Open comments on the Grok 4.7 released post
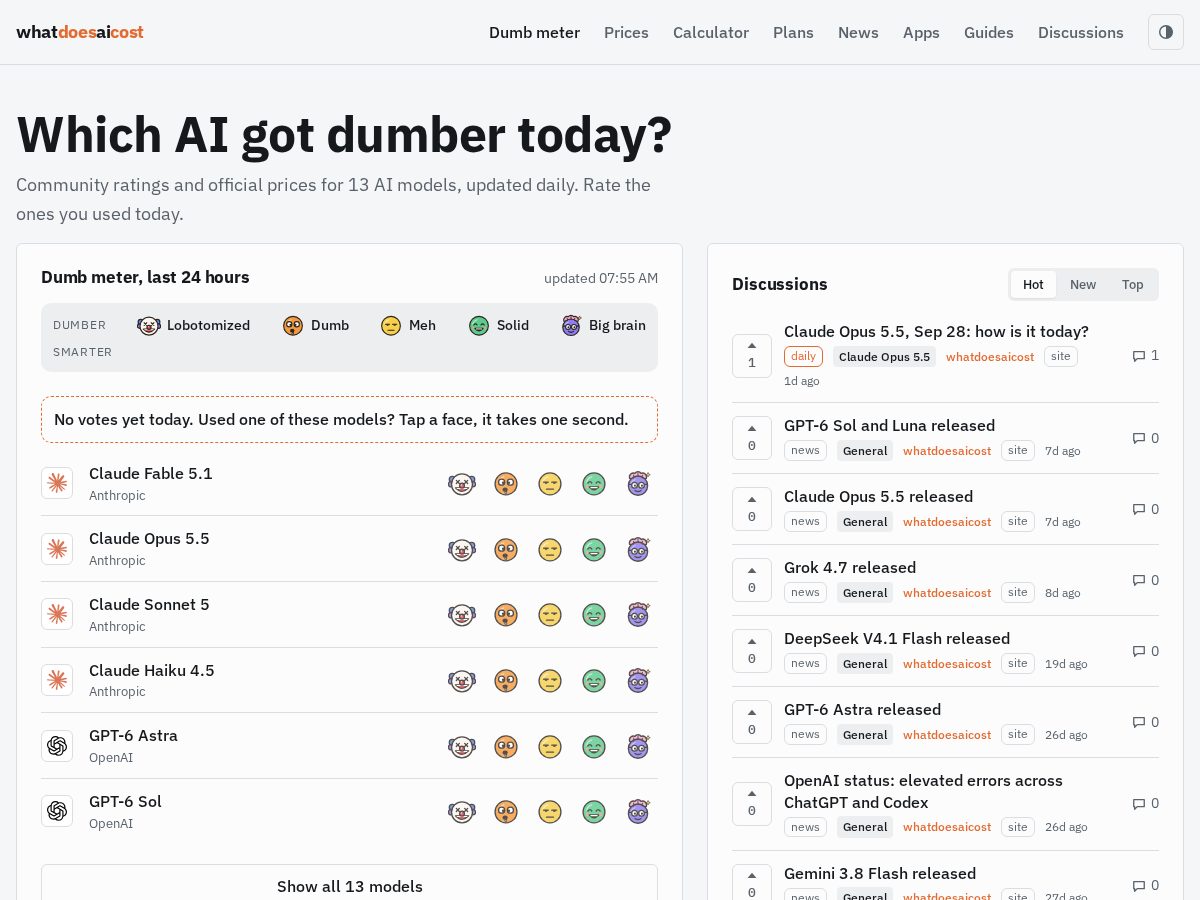 click(x=1145, y=580)
